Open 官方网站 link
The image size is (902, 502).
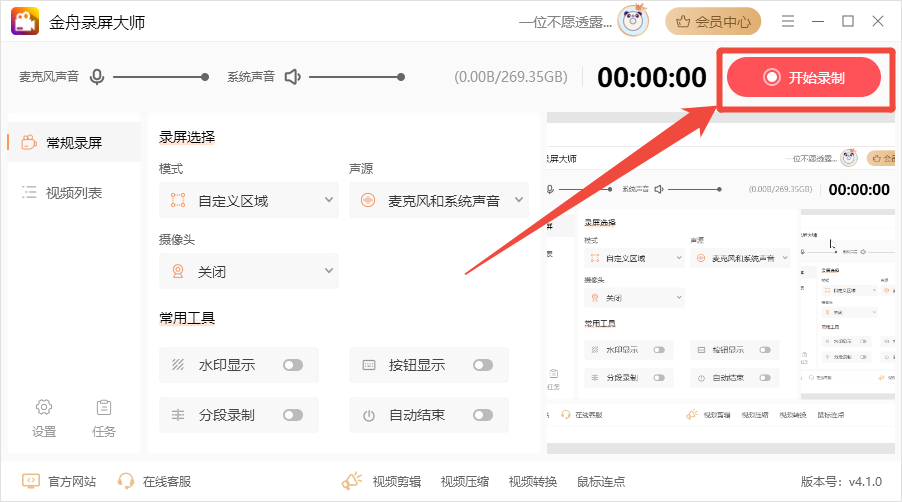[x=72, y=481]
